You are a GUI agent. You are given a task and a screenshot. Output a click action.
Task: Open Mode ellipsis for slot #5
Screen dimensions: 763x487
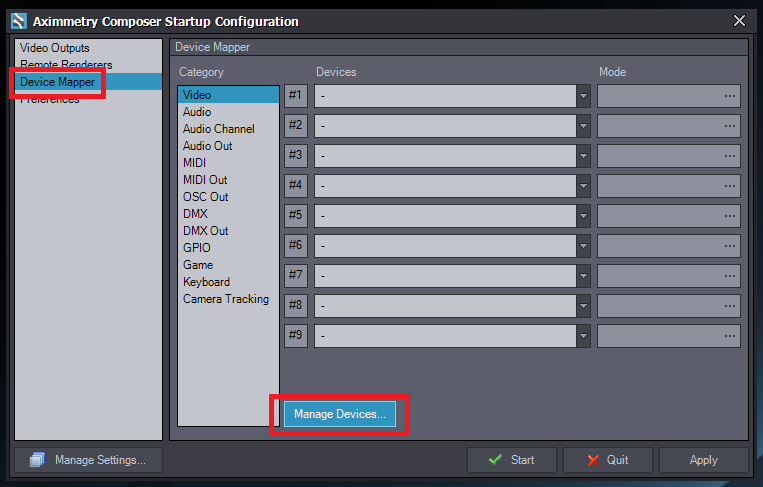click(729, 216)
